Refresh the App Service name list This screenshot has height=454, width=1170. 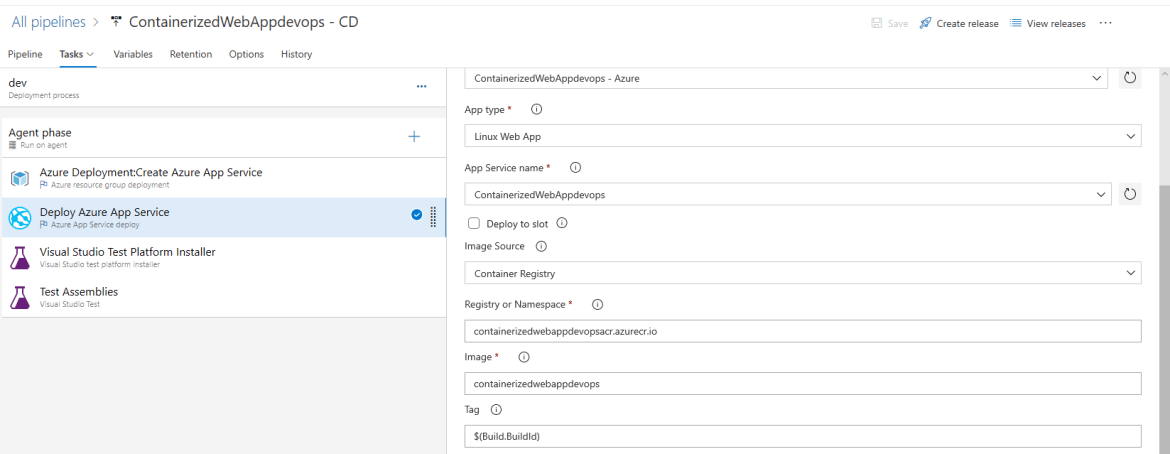(x=1130, y=194)
